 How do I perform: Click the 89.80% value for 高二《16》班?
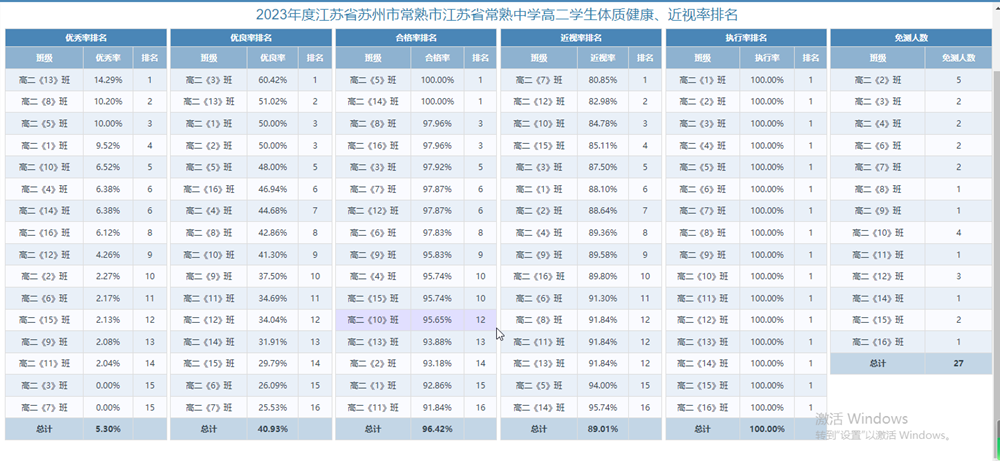click(603, 276)
